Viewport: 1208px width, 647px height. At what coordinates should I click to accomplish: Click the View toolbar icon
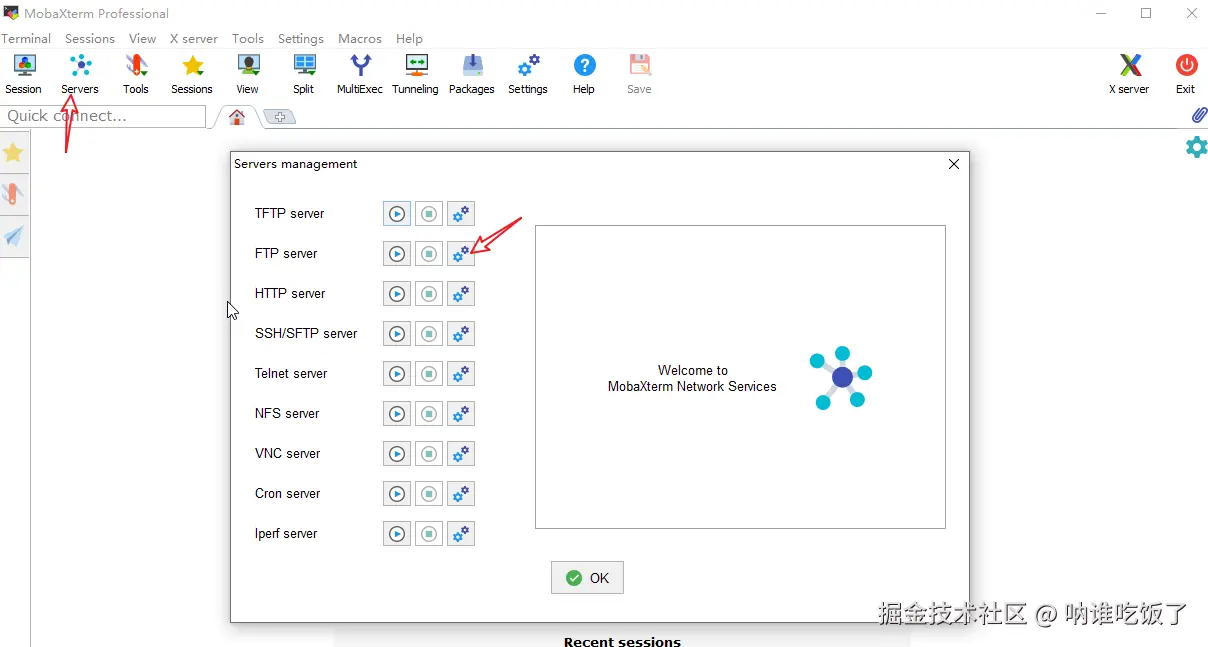tap(248, 75)
